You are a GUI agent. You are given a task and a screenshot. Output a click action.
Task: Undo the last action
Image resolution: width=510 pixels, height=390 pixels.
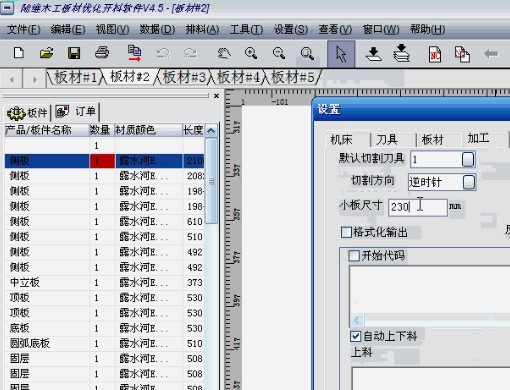click(163, 53)
